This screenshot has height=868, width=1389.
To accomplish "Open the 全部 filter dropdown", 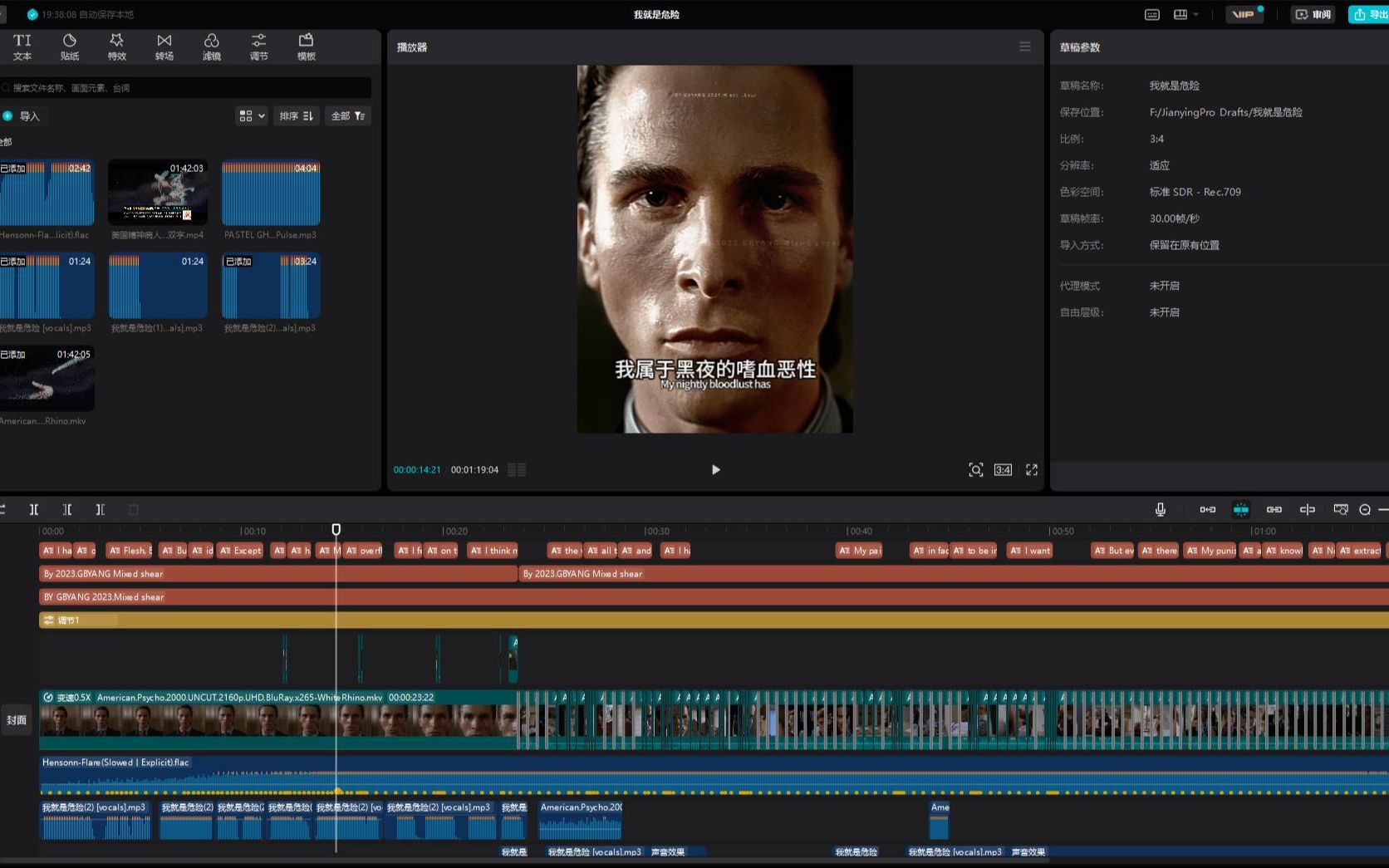I will (348, 116).
